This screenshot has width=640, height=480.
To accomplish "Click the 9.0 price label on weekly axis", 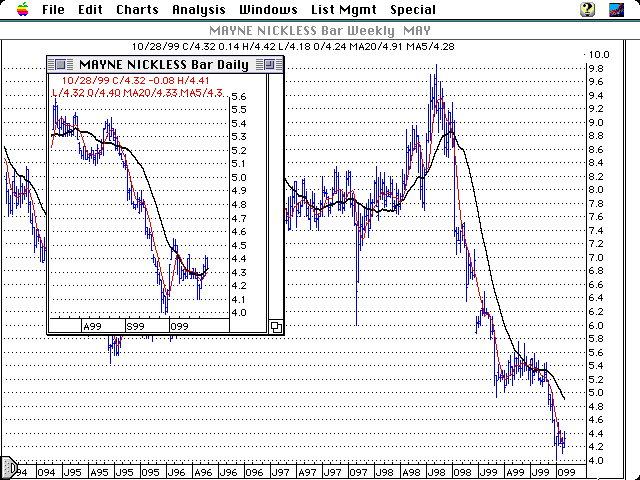I will click(596, 122).
